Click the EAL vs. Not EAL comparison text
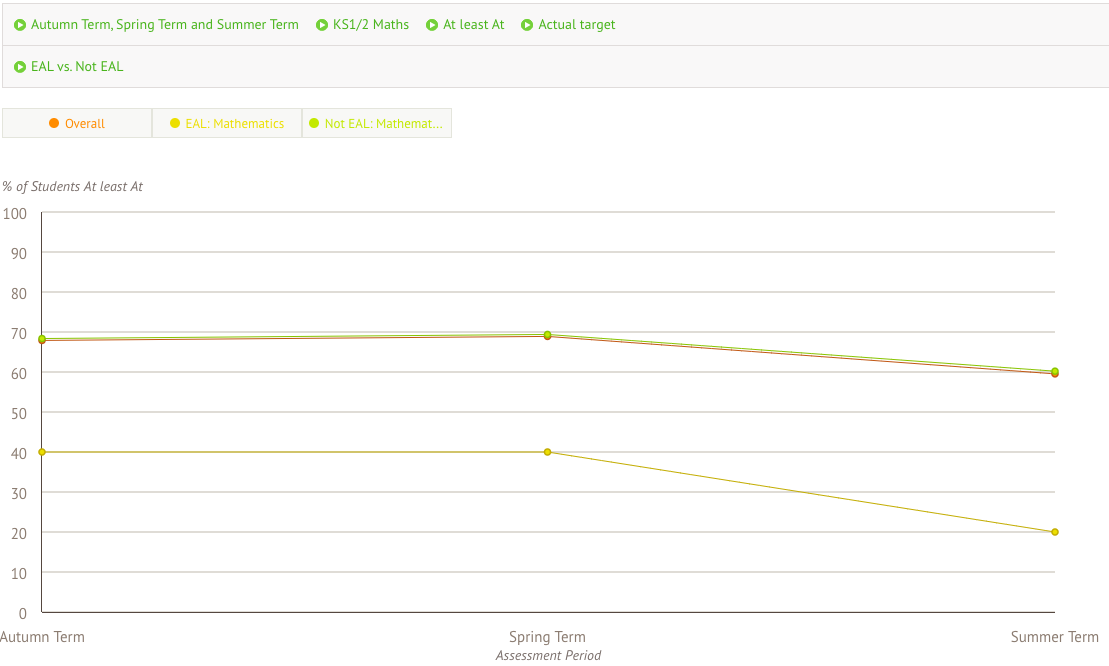Image resolution: width=1109 pixels, height=666 pixels. click(x=77, y=67)
